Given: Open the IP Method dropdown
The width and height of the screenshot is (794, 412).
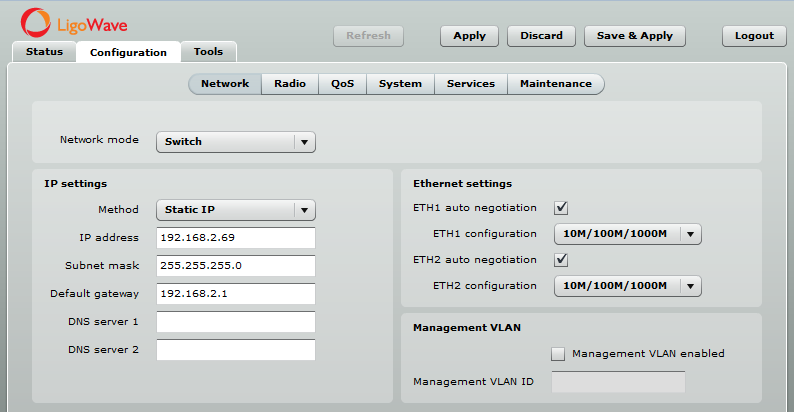Looking at the screenshot, I should 236,210.
